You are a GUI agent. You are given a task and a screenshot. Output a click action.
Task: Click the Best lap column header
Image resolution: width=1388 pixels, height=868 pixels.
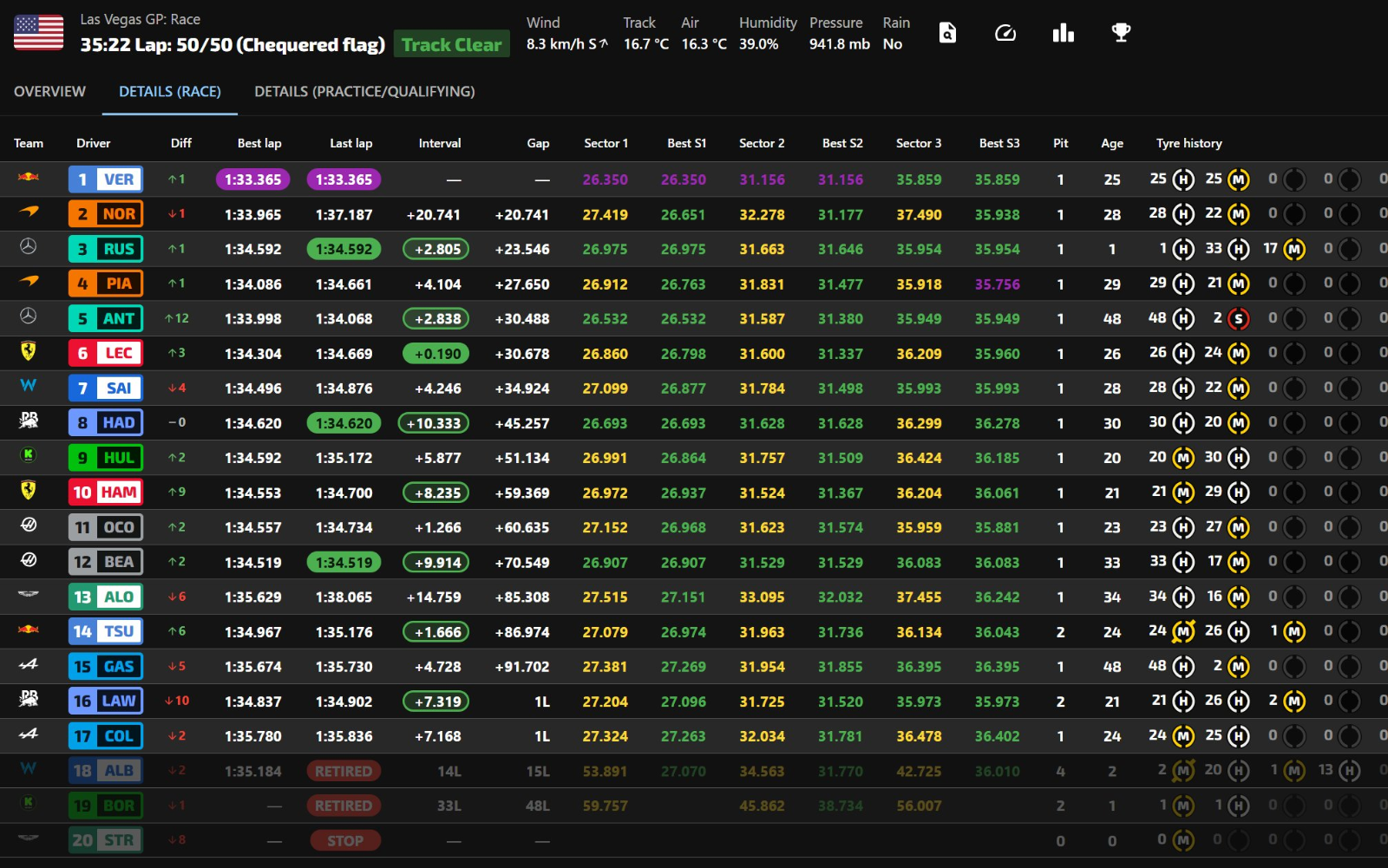[259, 144]
